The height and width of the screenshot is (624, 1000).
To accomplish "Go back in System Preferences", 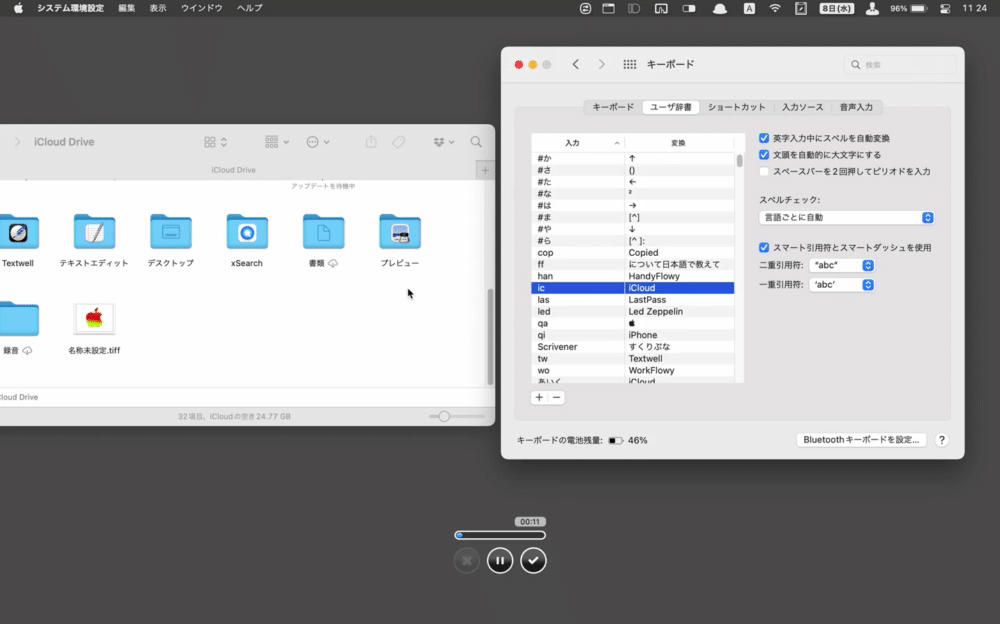I will click(575, 64).
